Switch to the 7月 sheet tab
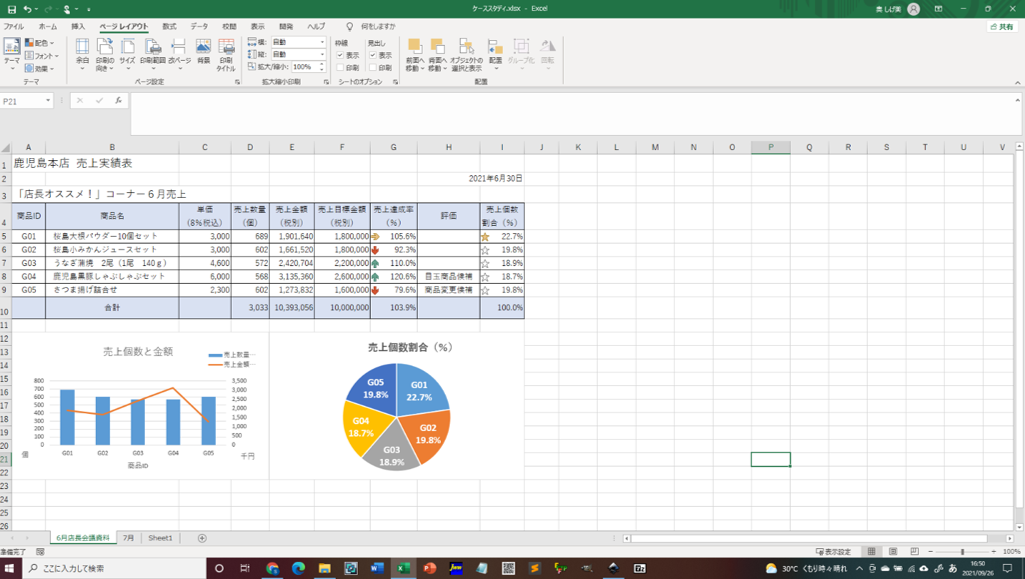Image resolution: width=1025 pixels, height=579 pixels. pyautogui.click(x=128, y=538)
